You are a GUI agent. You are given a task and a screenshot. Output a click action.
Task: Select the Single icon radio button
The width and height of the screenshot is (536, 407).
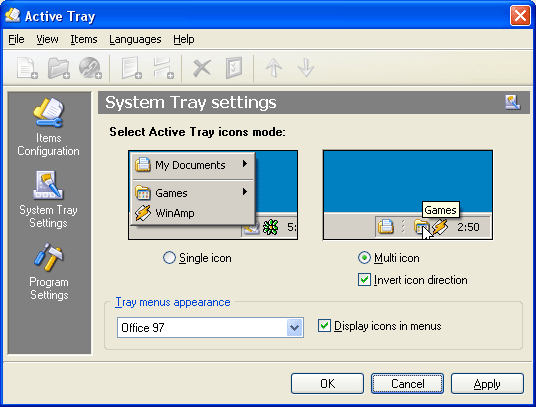tap(169, 258)
